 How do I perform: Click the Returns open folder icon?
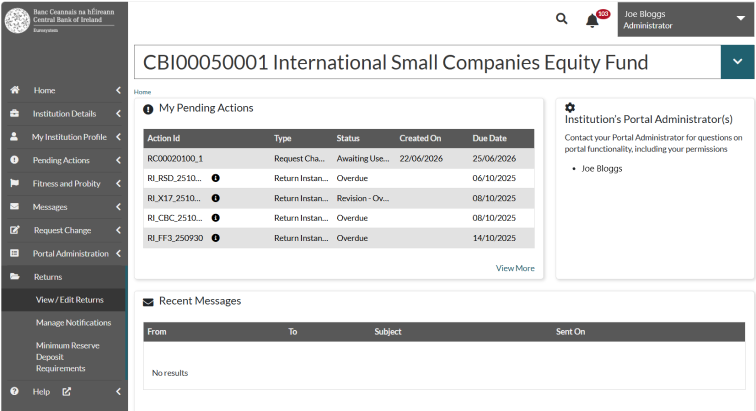[15, 276]
